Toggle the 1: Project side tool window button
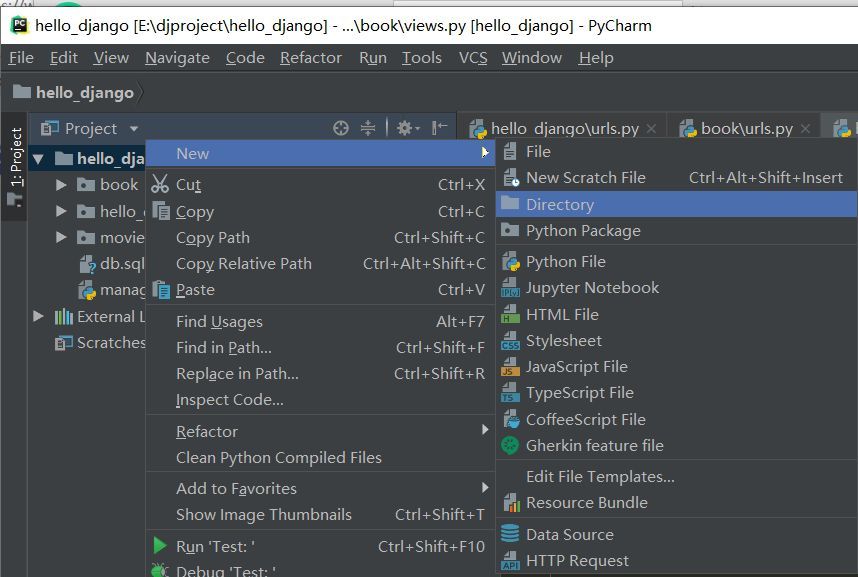 tap(16, 166)
